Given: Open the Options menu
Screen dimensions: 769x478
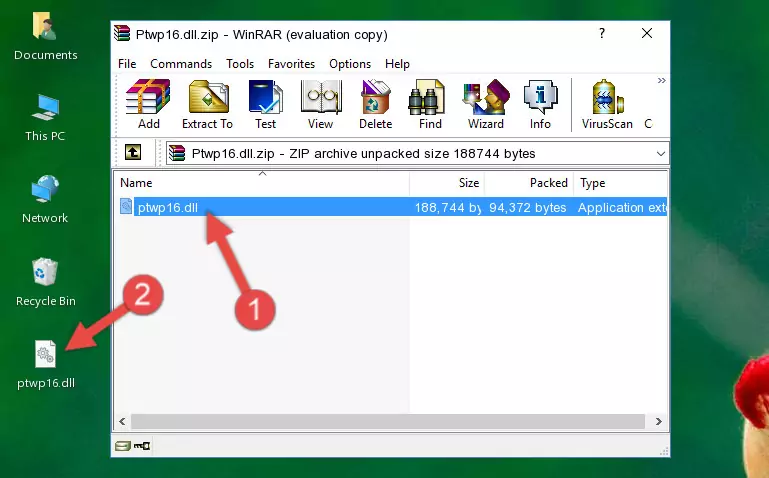Looking at the screenshot, I should point(350,64).
